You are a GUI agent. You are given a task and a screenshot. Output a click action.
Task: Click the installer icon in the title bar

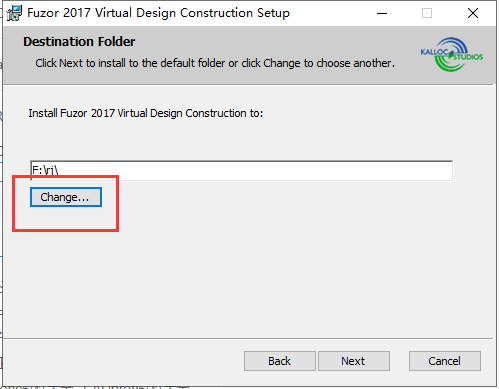(14, 13)
